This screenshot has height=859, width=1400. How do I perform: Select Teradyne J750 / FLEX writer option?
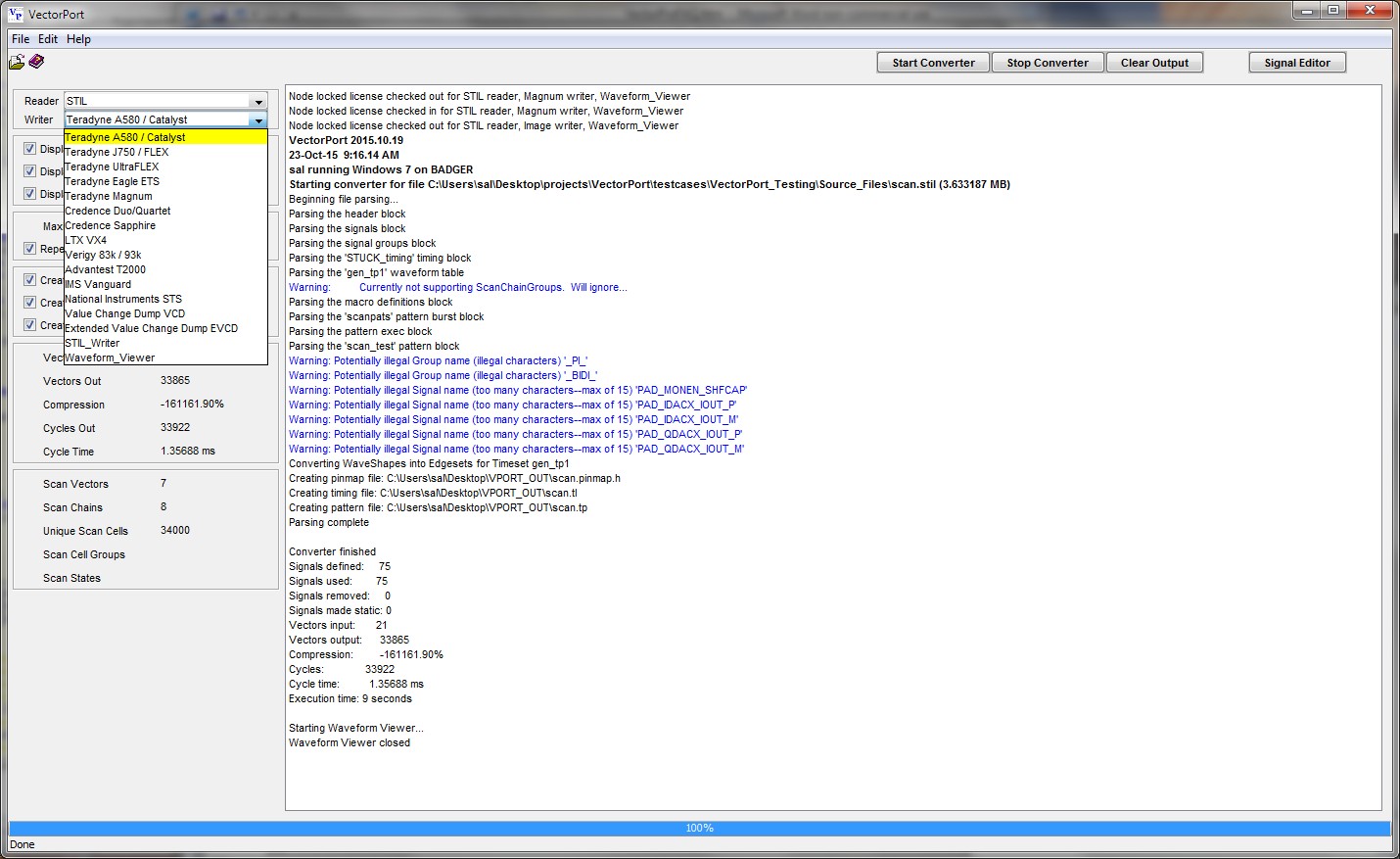(x=117, y=152)
